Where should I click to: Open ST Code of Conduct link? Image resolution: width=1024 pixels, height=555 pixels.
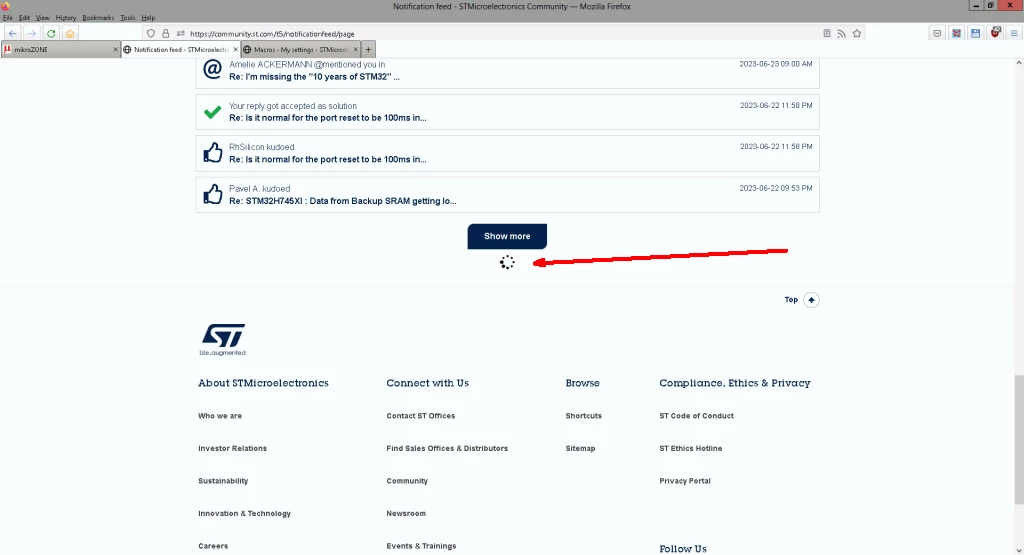(x=696, y=416)
